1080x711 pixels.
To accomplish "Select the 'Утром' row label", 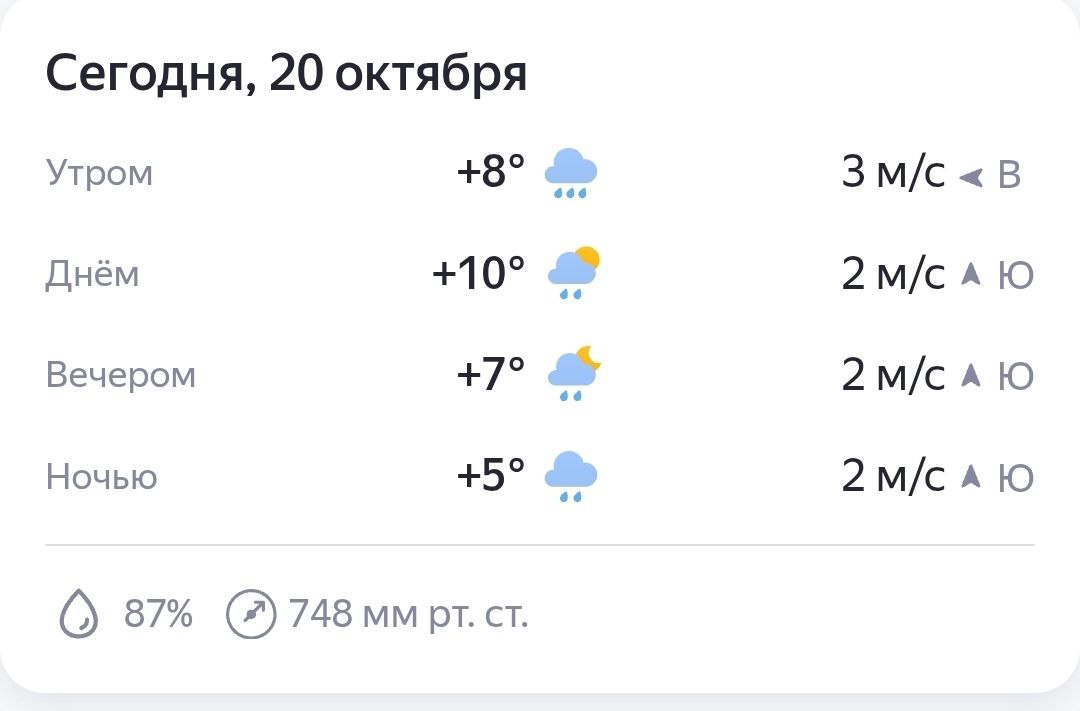I will [x=100, y=173].
